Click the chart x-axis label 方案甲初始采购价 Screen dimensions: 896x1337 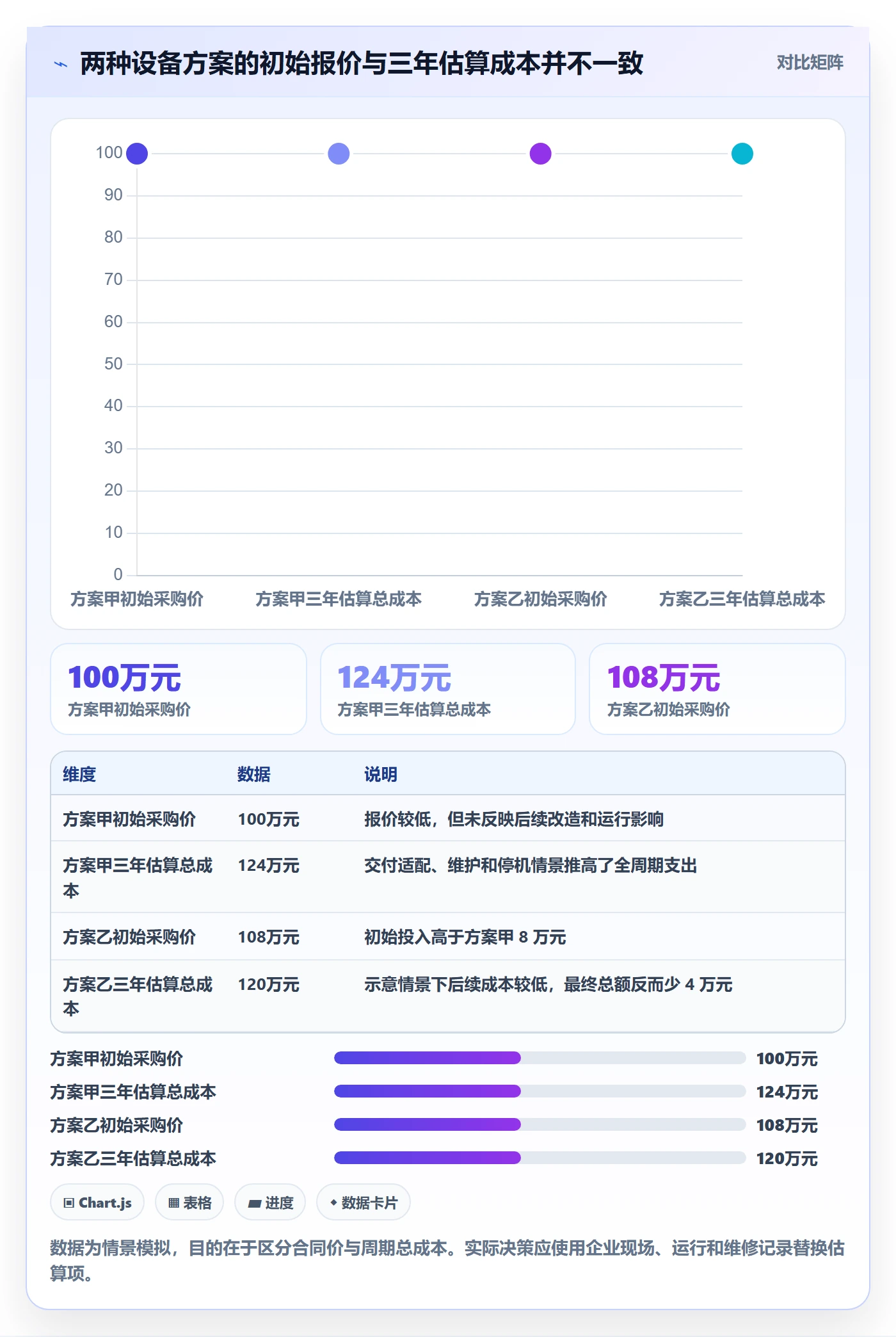[137, 599]
